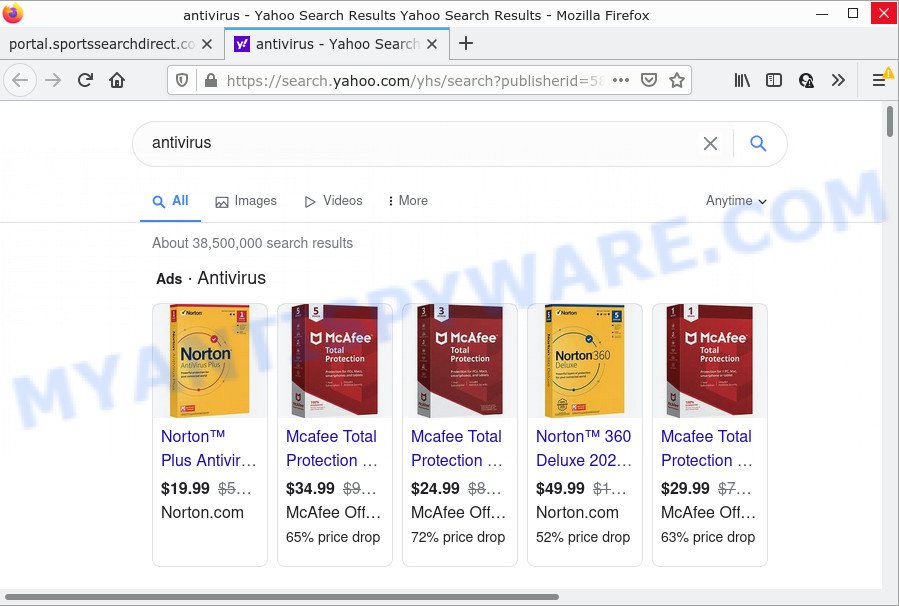Open Mcafee Total Protection $29.99 link
899x606 pixels.
(x=707, y=448)
